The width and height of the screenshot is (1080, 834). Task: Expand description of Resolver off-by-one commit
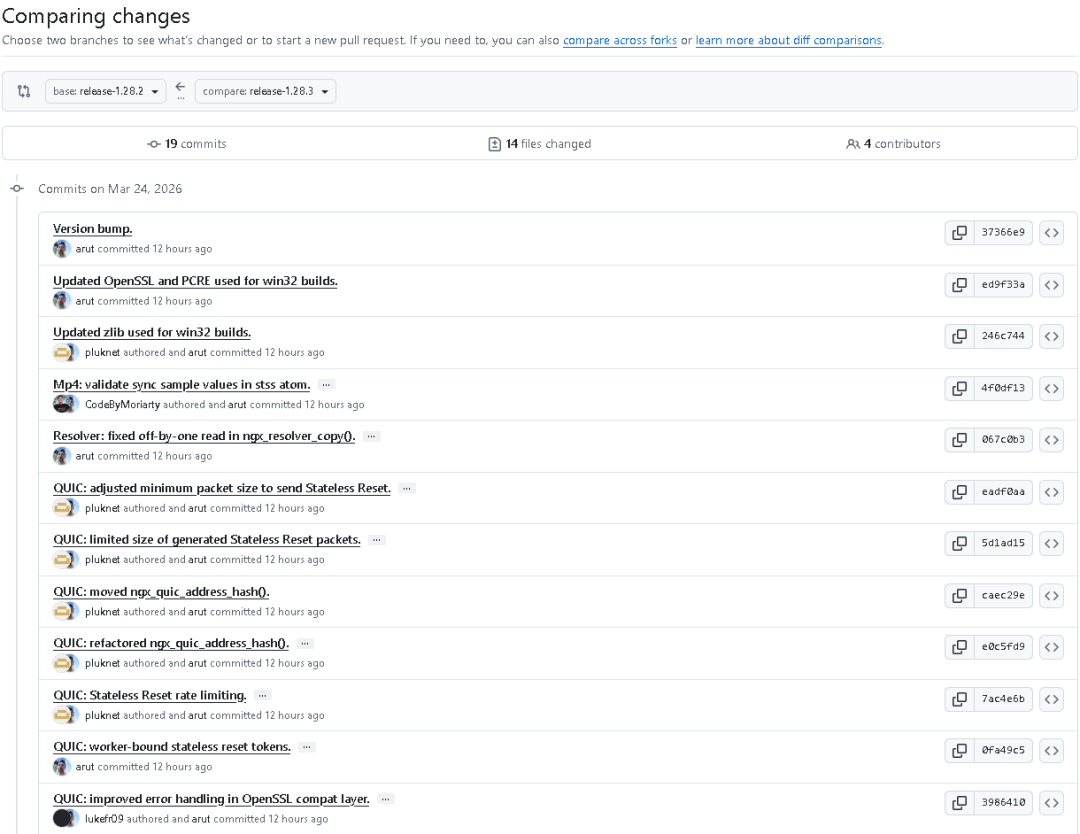click(371, 437)
